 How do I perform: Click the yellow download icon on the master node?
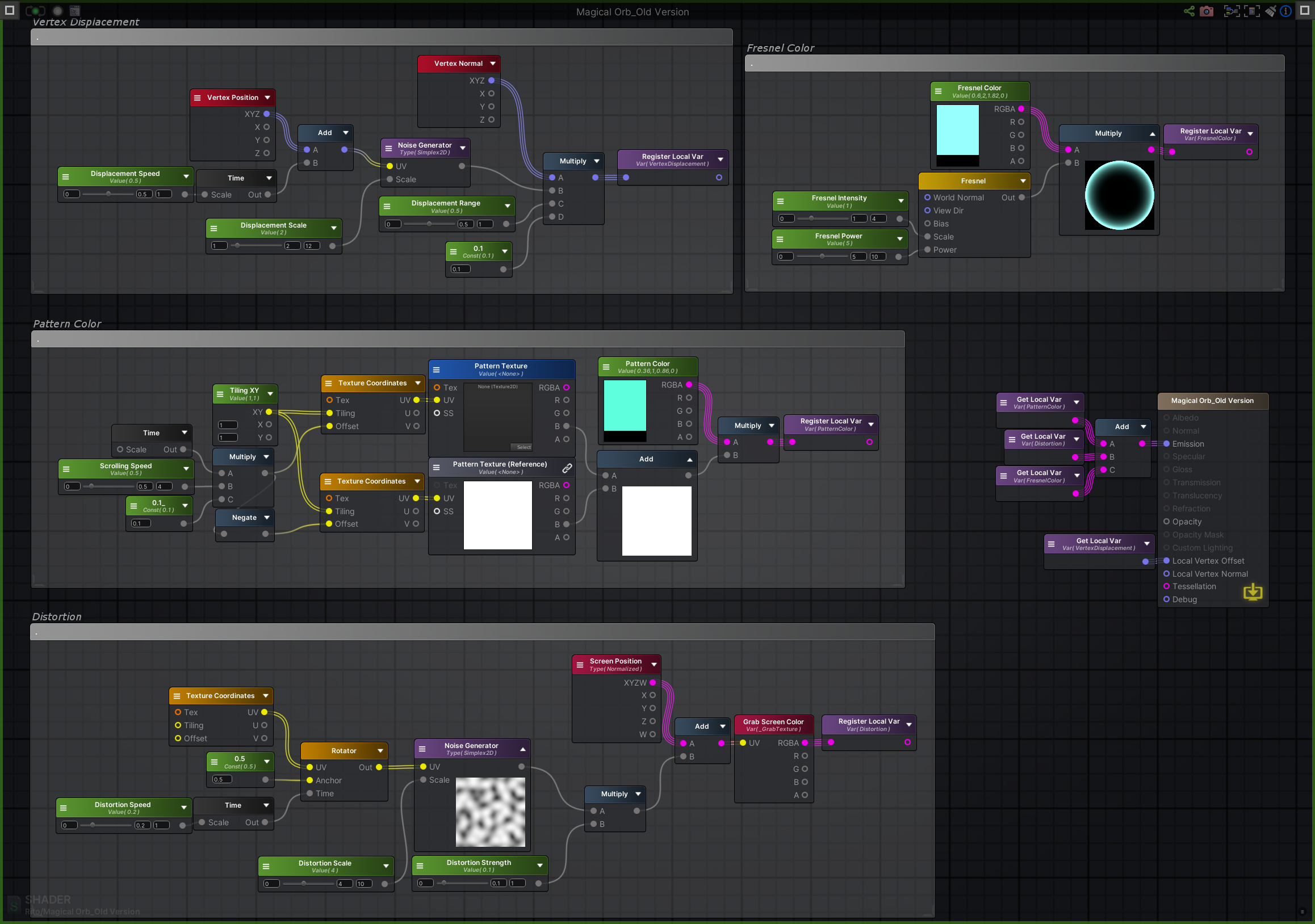click(x=1253, y=593)
